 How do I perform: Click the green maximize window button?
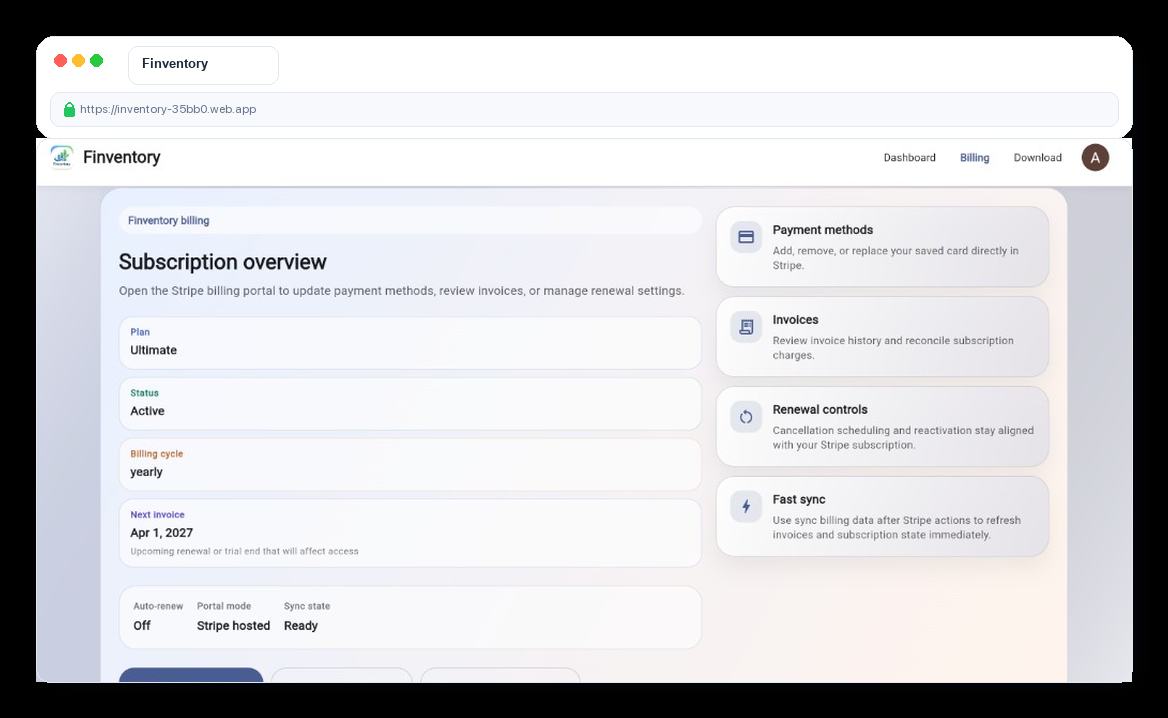[x=96, y=60]
